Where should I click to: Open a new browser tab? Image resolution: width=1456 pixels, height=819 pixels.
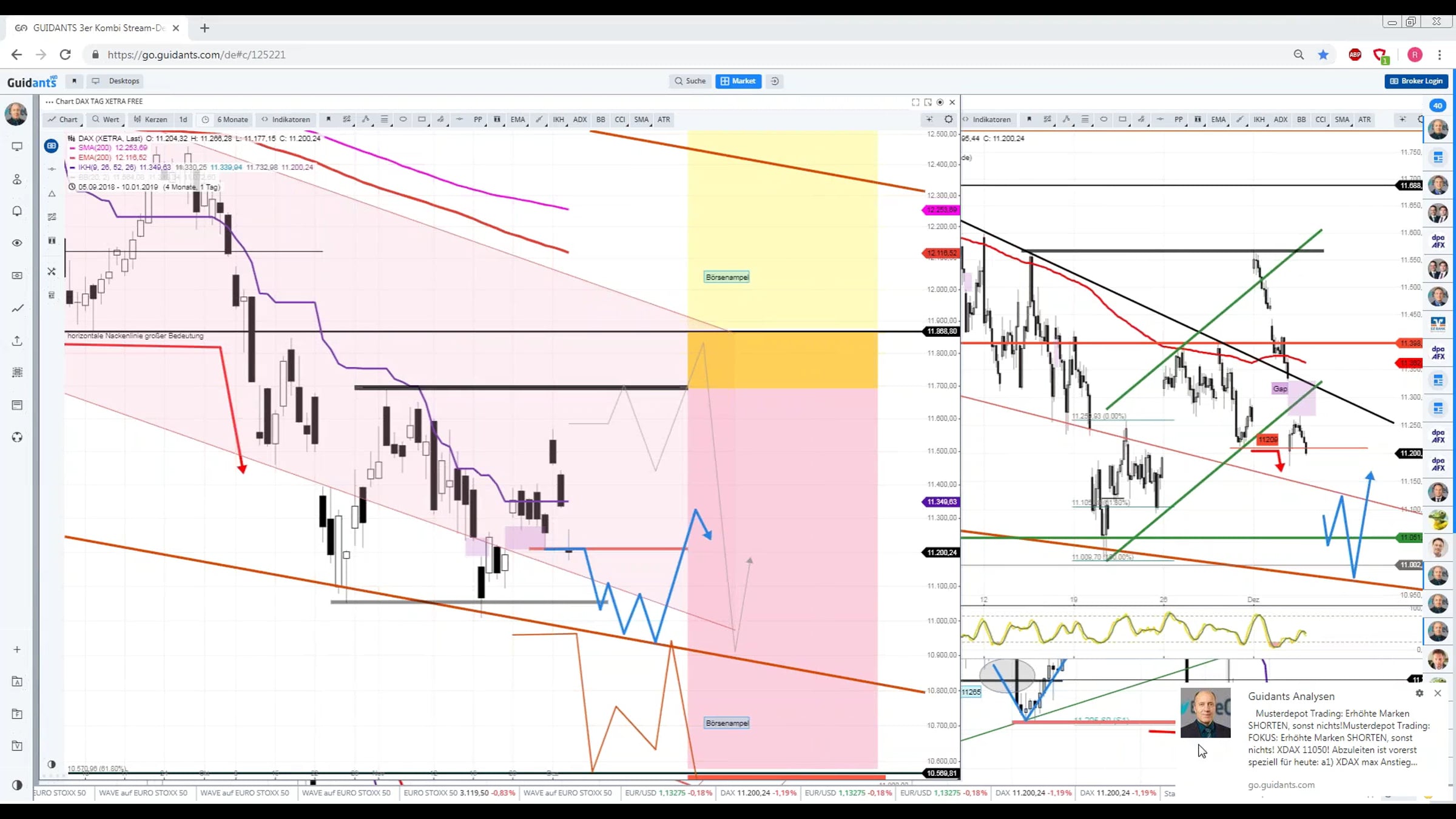click(x=204, y=28)
